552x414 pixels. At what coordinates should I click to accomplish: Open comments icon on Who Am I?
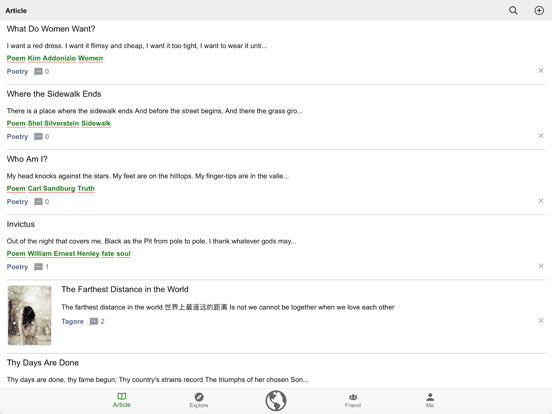(x=38, y=202)
